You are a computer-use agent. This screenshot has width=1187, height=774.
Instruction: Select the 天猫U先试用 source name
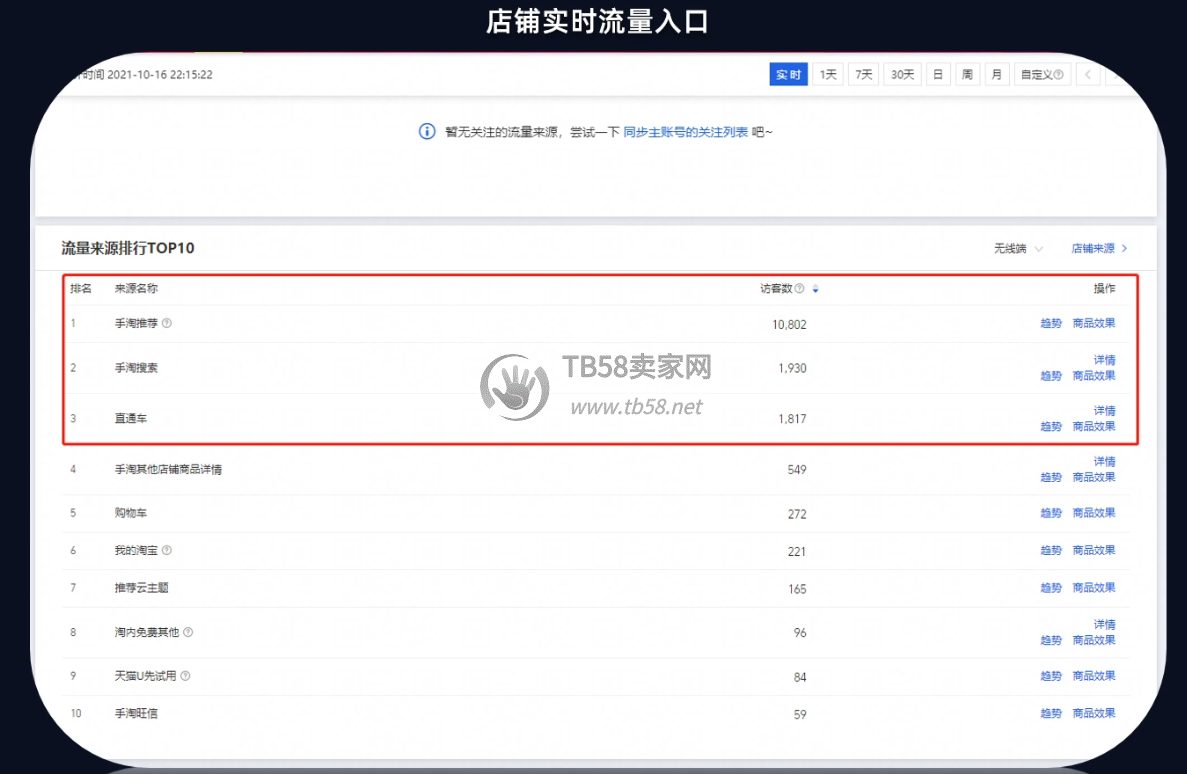[145, 676]
